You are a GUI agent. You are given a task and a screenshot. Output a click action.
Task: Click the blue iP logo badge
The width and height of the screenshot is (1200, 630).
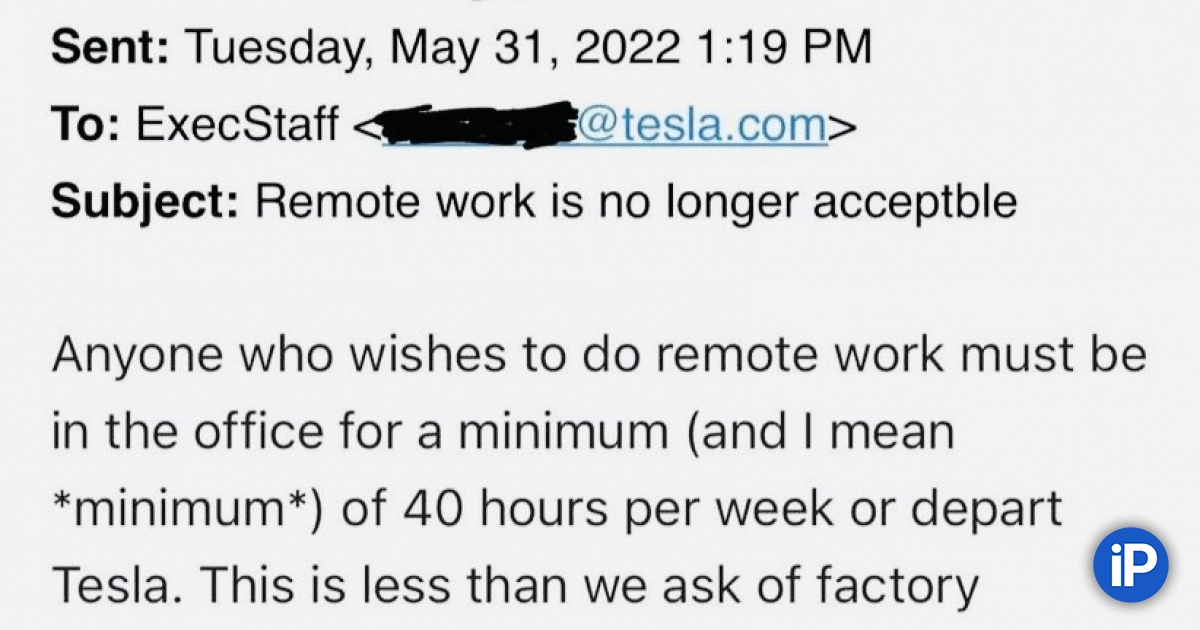pos(1130,567)
